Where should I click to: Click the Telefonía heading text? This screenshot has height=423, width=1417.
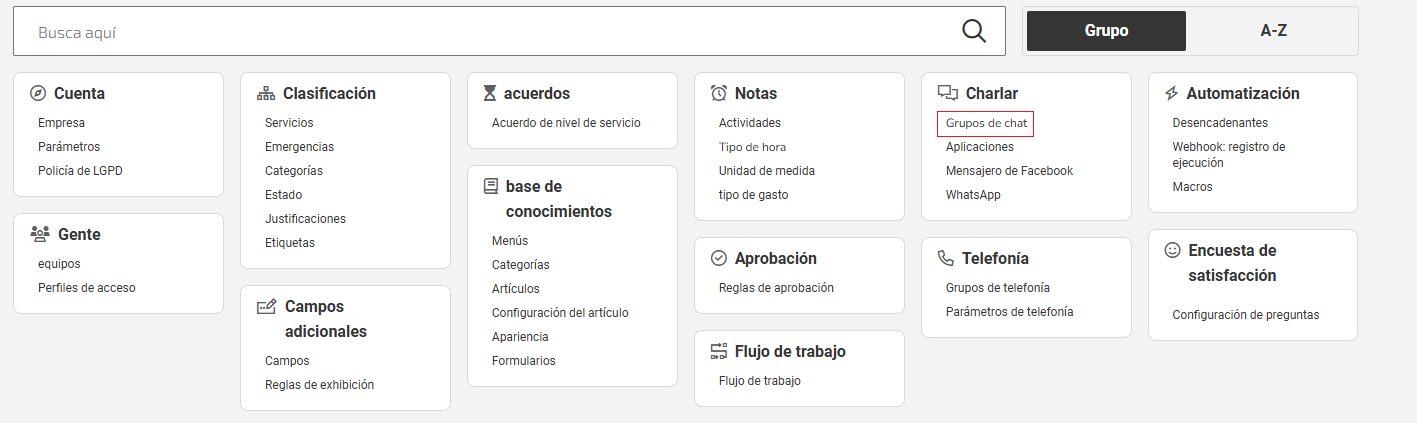click(995, 258)
